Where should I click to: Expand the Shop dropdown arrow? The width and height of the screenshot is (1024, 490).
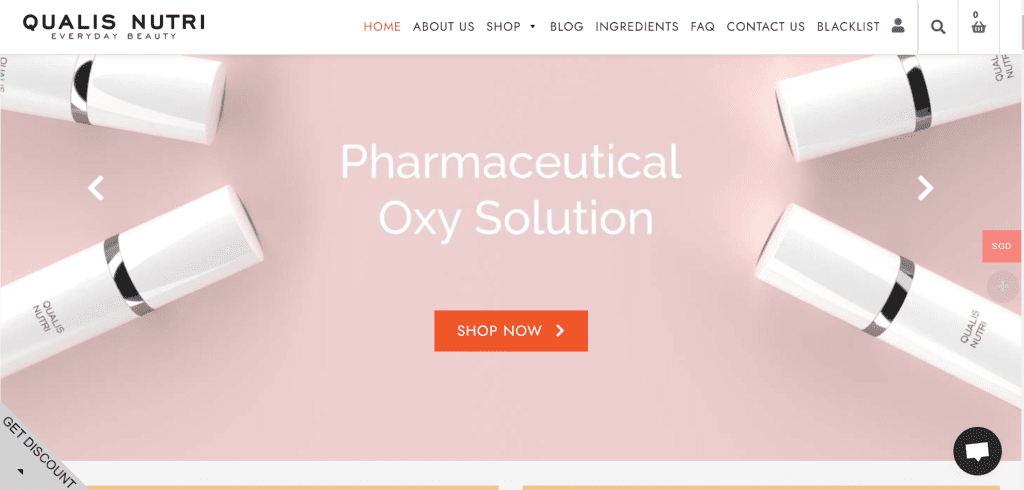[x=533, y=27]
